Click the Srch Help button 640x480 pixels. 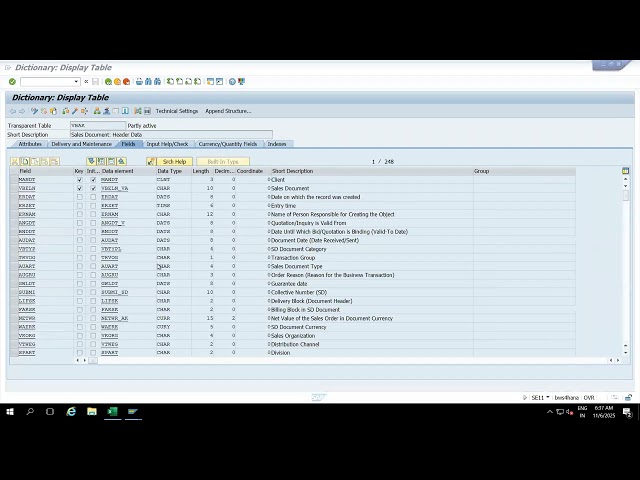[174, 162]
